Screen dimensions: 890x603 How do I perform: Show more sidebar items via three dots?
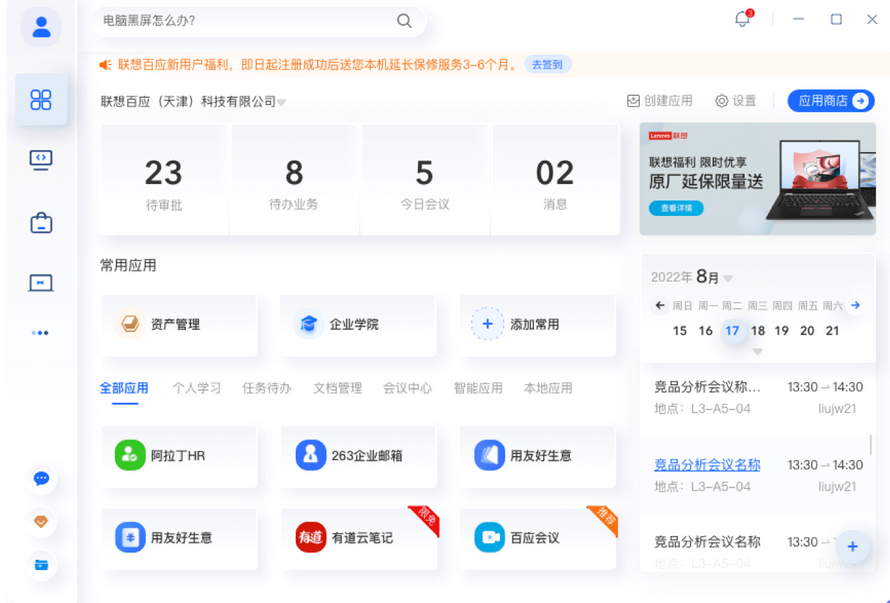tap(40, 333)
